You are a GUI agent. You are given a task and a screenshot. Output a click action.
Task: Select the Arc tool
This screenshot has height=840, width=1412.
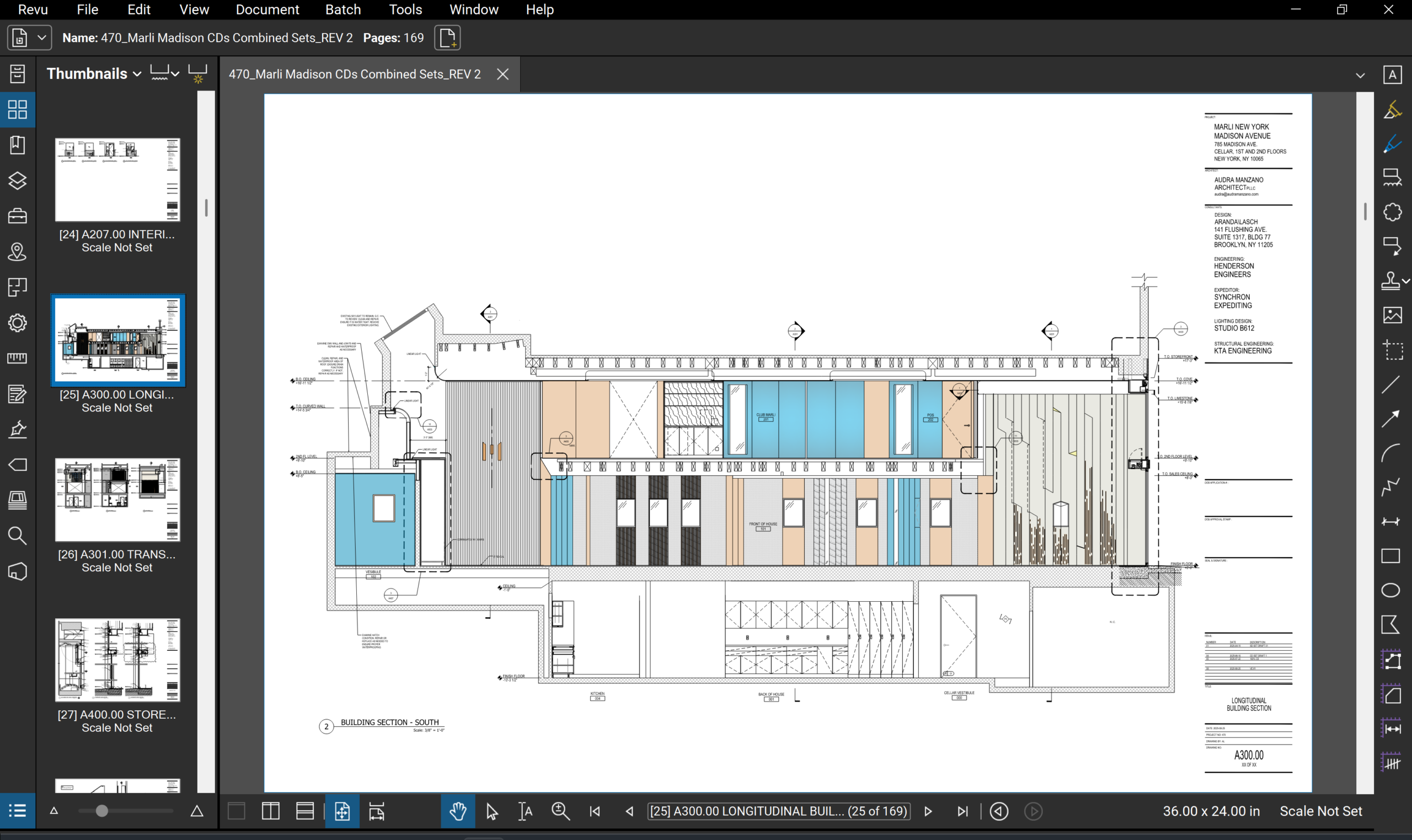point(1390,453)
